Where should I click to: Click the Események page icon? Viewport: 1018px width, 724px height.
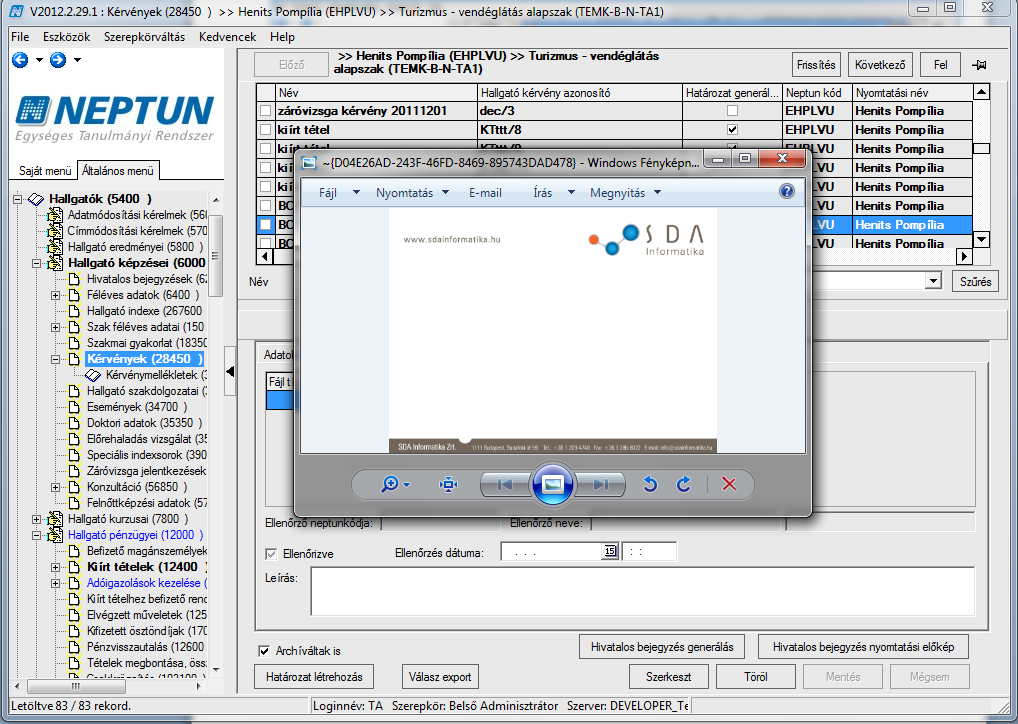(x=75, y=407)
